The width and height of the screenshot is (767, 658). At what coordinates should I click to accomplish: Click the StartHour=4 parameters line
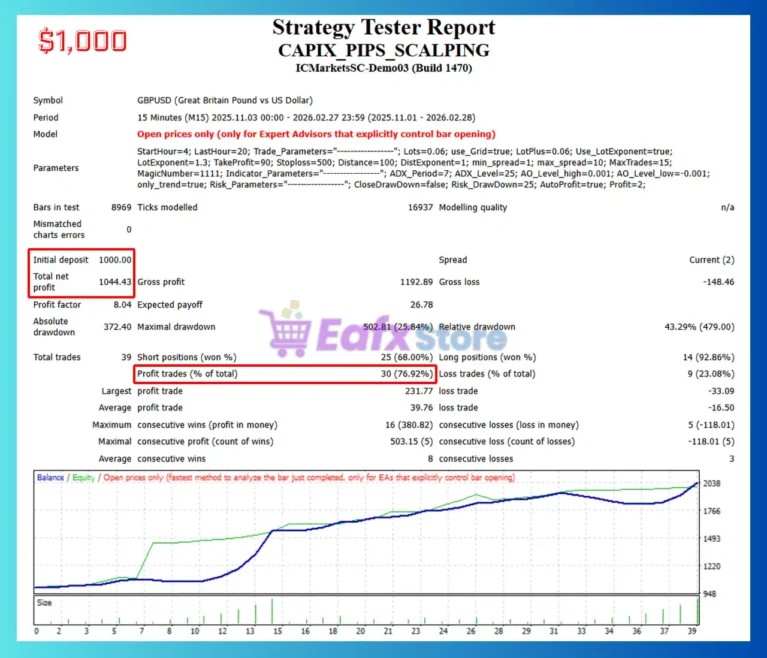[x=405, y=151]
